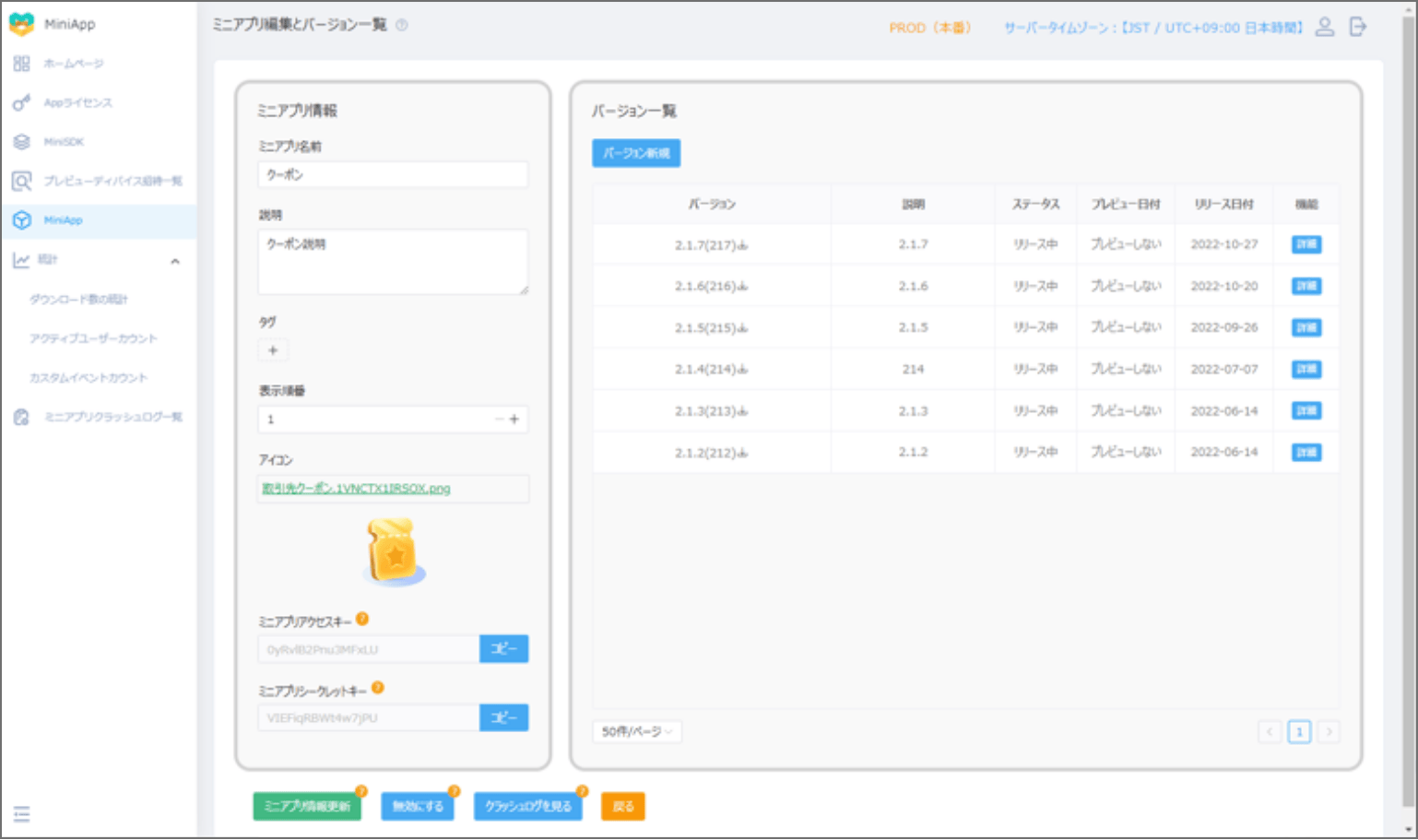Increase 表示順番 with the plus stepper
1418x840 pixels.
514,420
